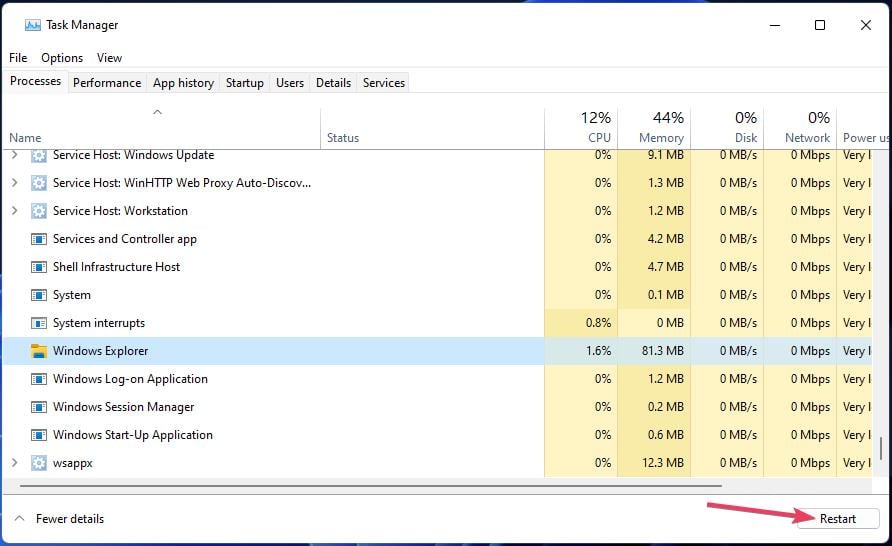The height and width of the screenshot is (546, 892).
Task: Maximize the Task Manager window
Action: [820, 25]
